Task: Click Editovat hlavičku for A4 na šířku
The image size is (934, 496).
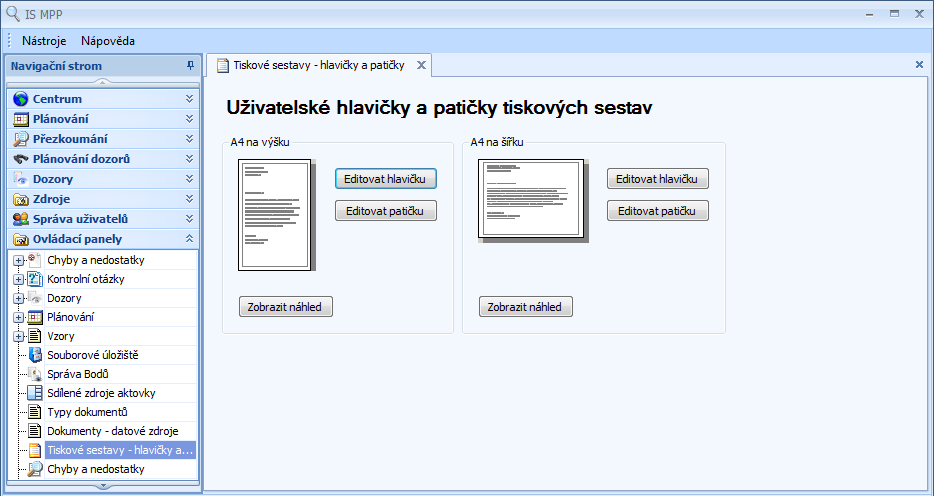Action: click(658, 179)
